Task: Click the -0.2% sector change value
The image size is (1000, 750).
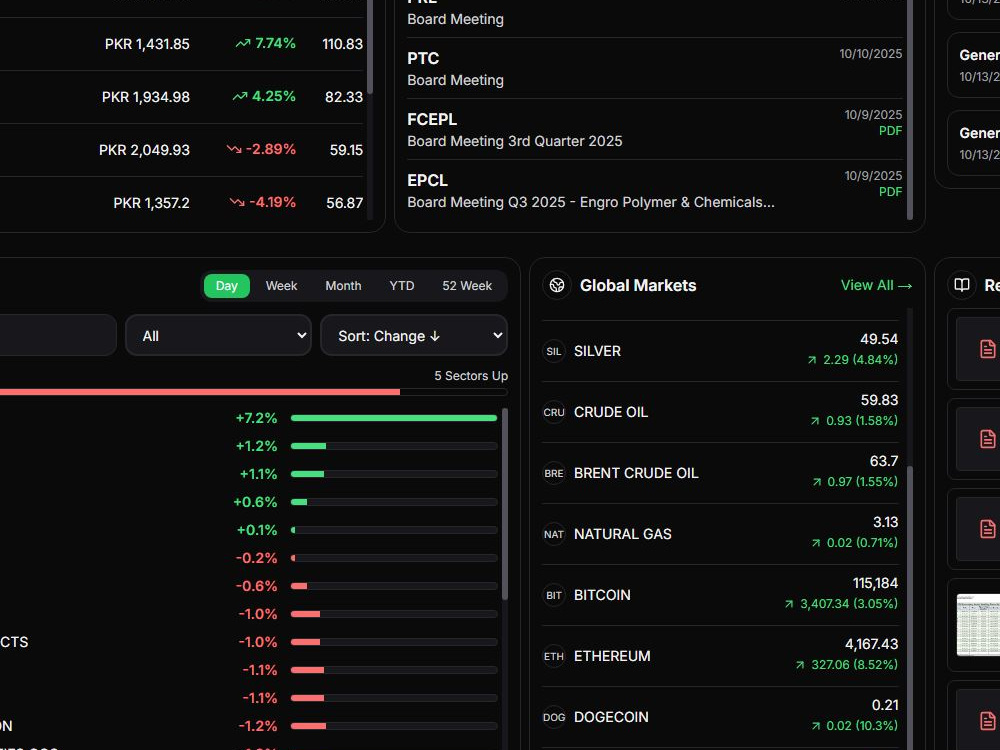Action: coord(256,558)
